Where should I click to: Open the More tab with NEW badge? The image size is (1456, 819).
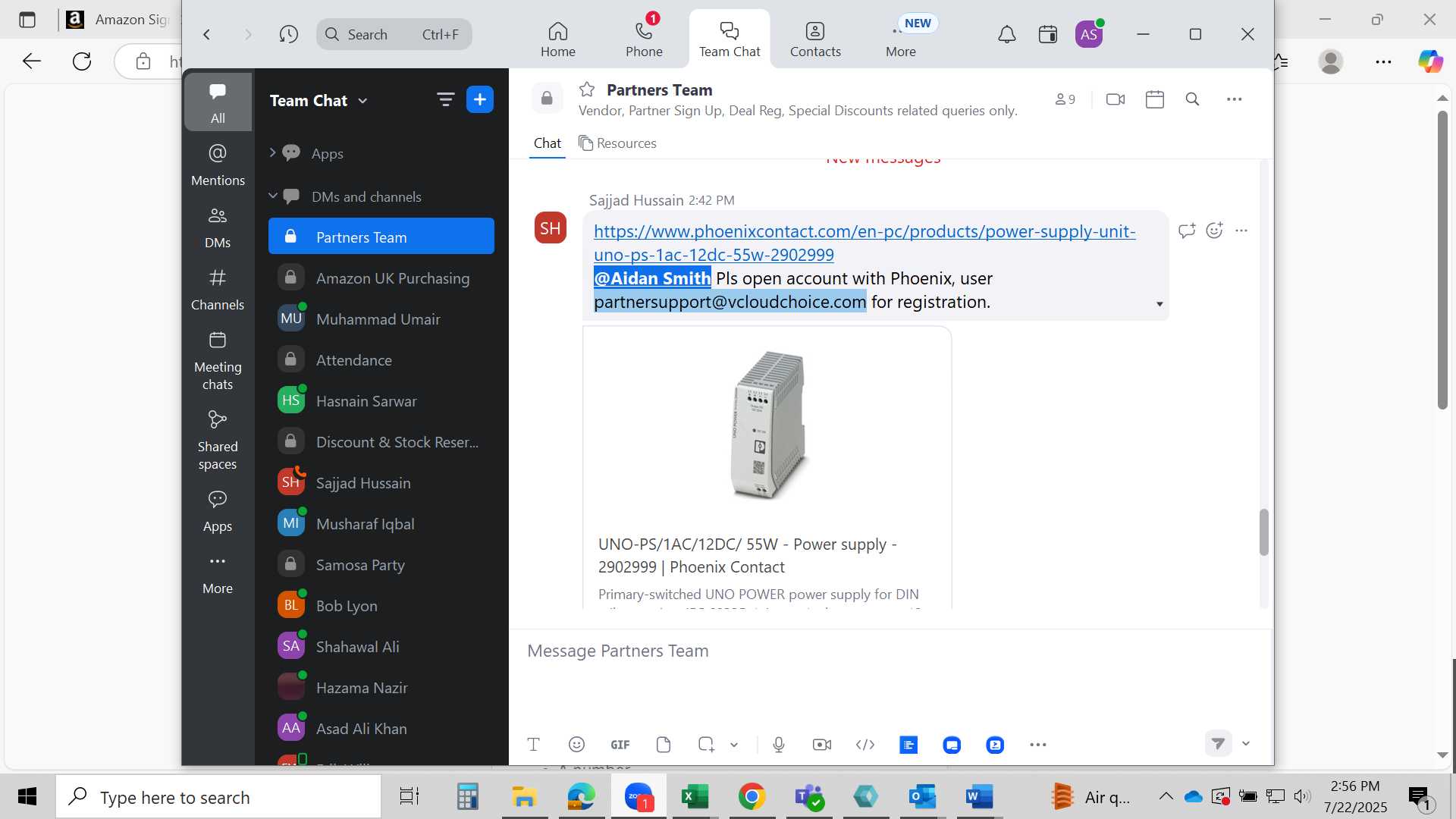tap(901, 39)
